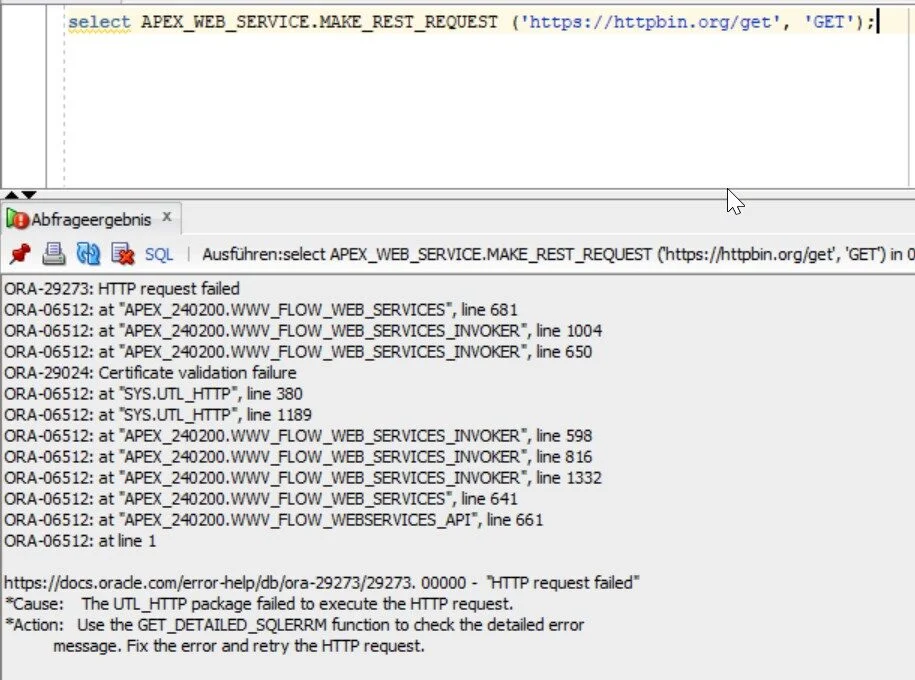Close the Abfrageergebnis tab
915x680 pixels.
[167, 217]
